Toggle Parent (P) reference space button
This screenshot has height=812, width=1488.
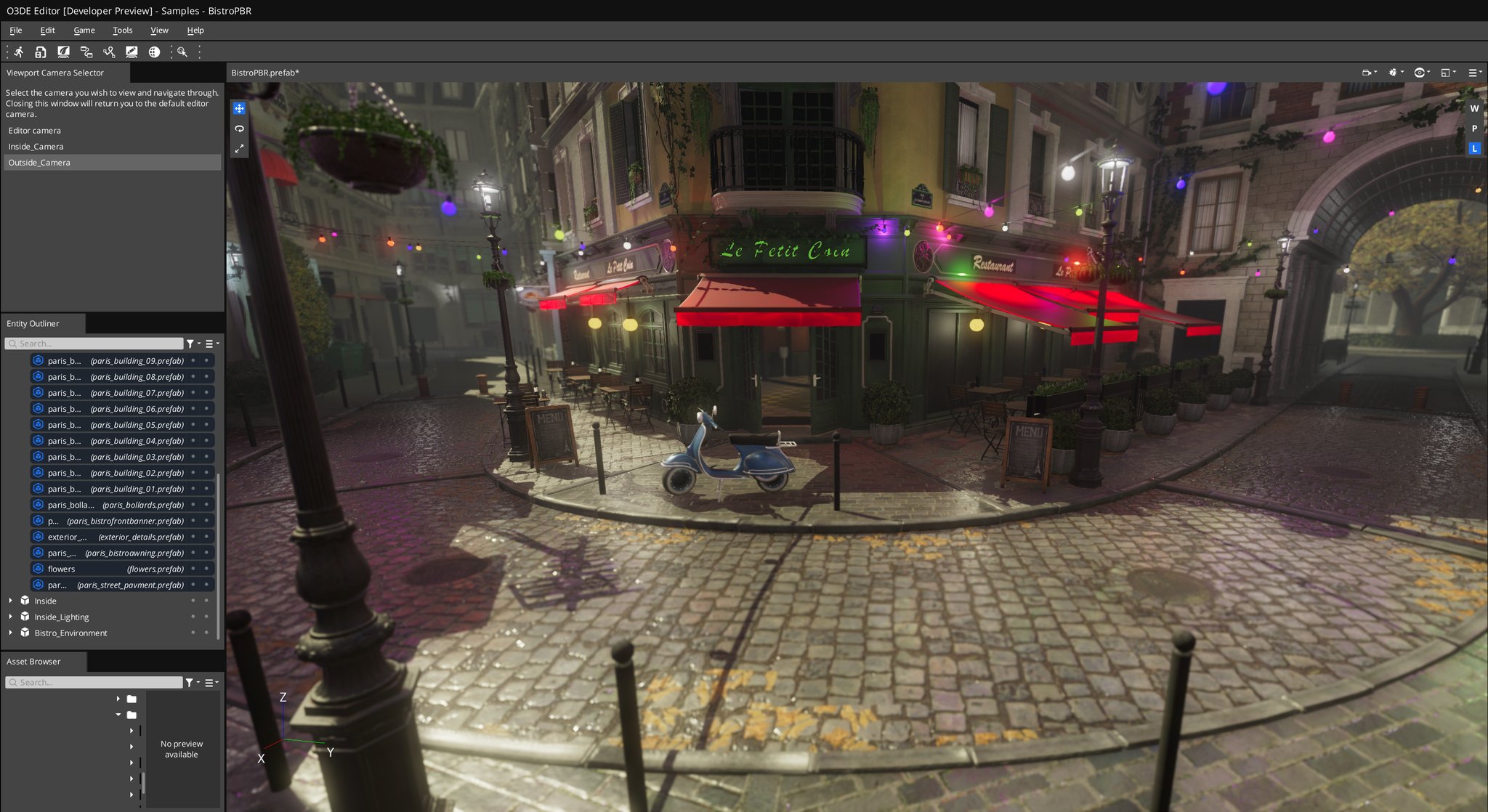tap(1474, 129)
